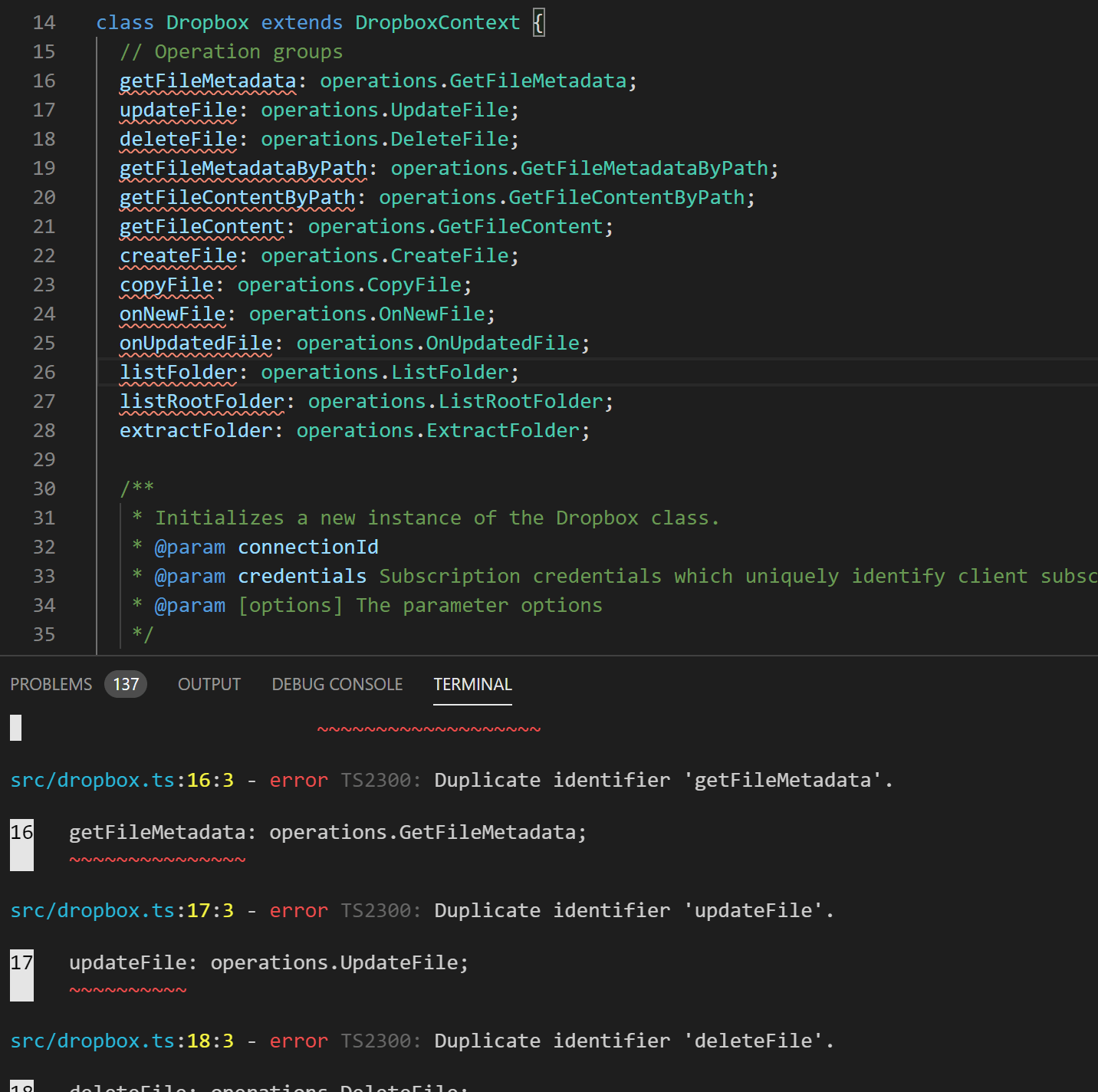The height and width of the screenshot is (1092, 1098).
Task: Open the src/dropbox.ts:16:3 error link
Action: pyautogui.click(x=122, y=780)
